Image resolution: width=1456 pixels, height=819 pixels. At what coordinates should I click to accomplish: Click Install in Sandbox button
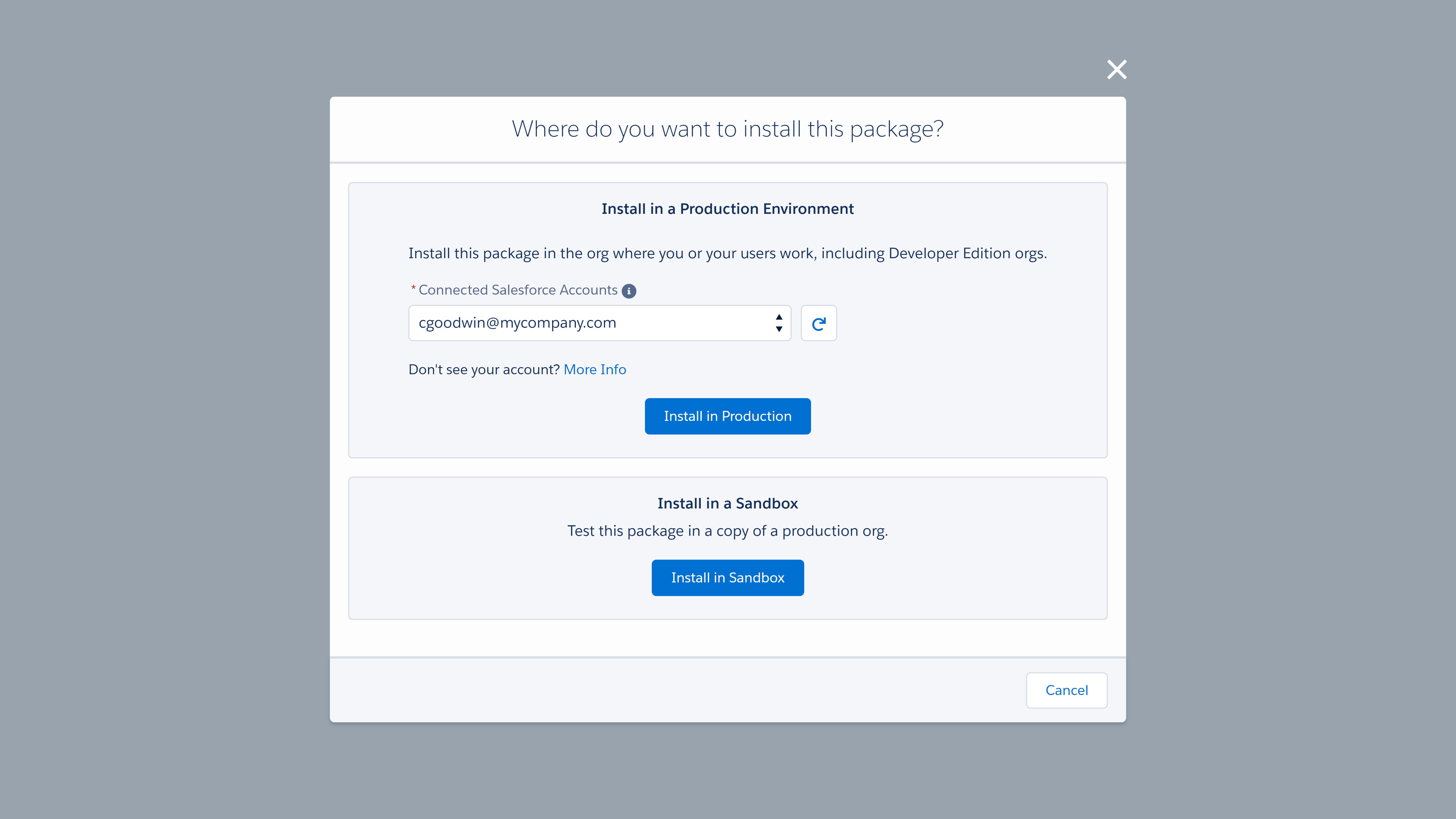[727, 578]
